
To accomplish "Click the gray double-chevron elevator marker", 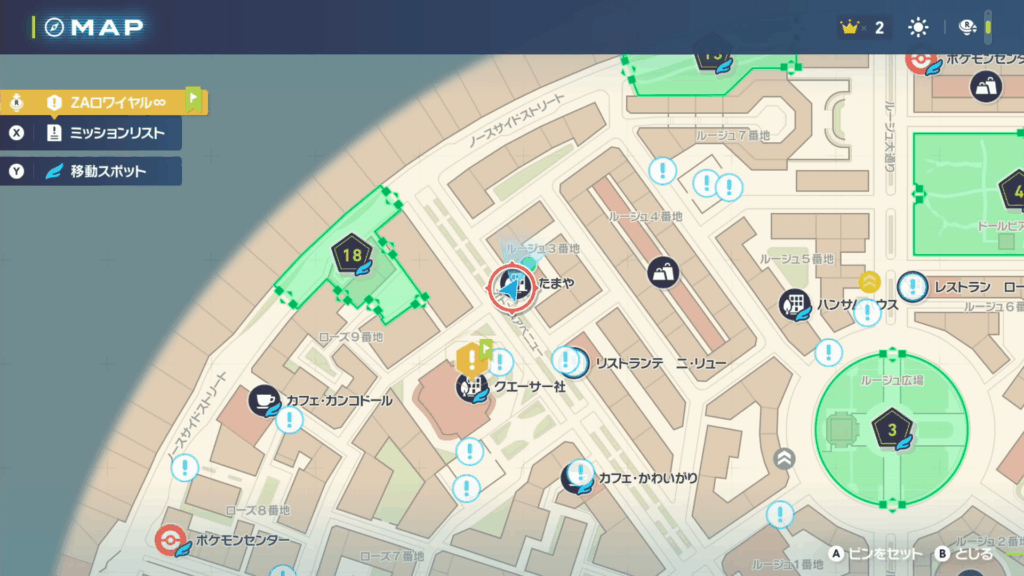I will (784, 459).
